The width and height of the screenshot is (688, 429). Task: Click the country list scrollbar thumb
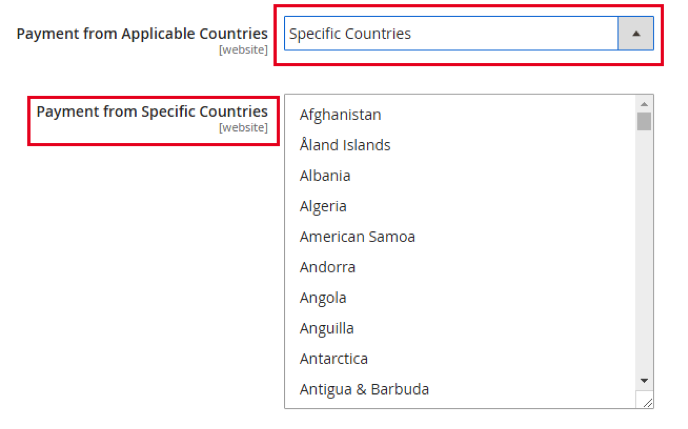[x=644, y=121]
